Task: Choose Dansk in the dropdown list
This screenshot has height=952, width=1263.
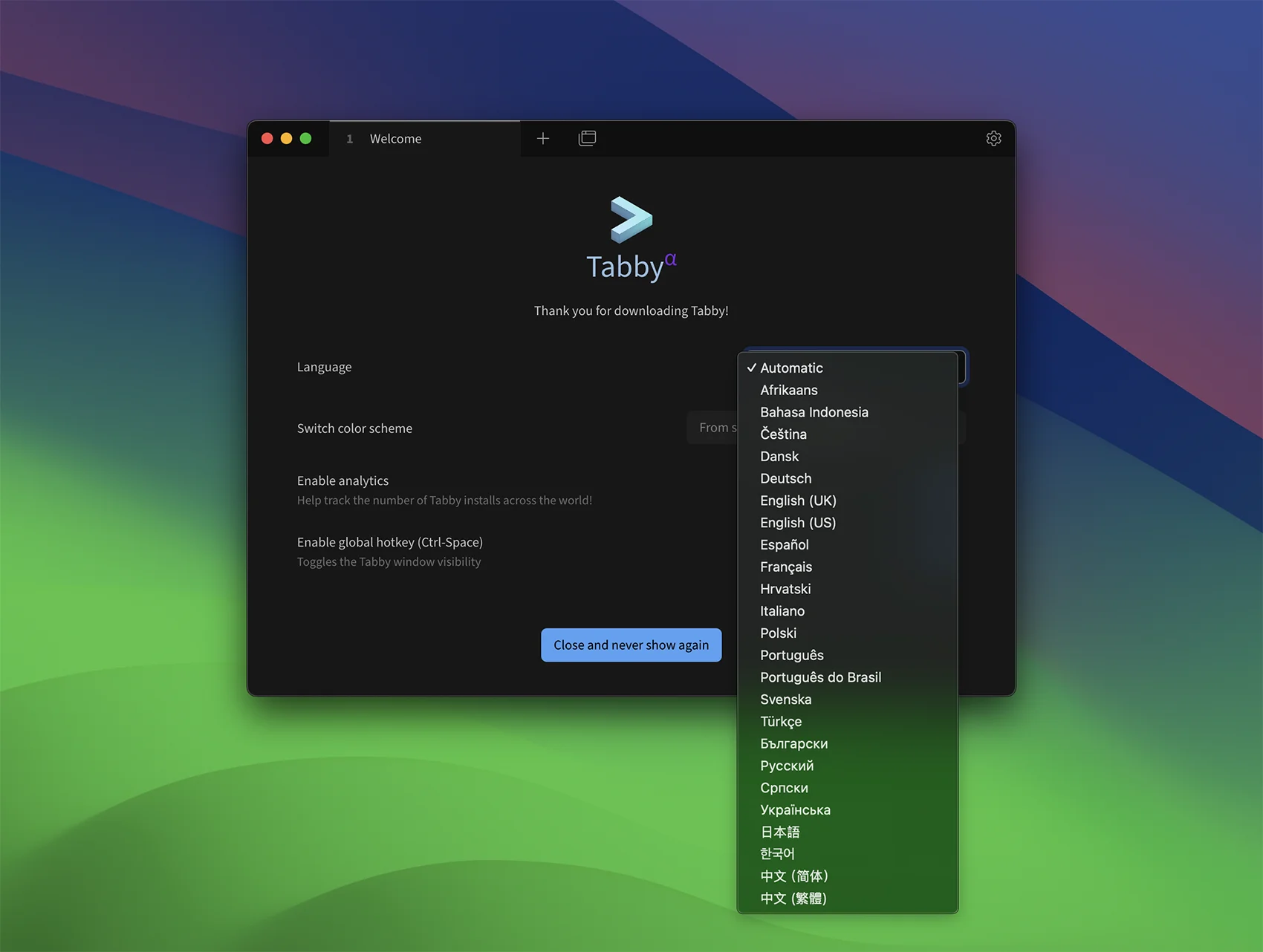Action: [848, 456]
